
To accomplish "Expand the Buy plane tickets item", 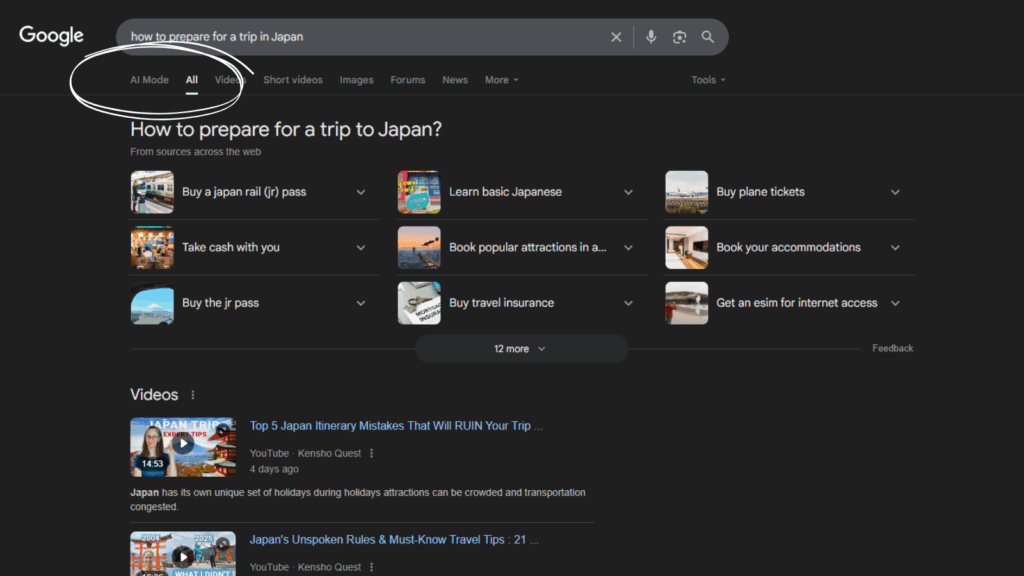I will (895, 192).
